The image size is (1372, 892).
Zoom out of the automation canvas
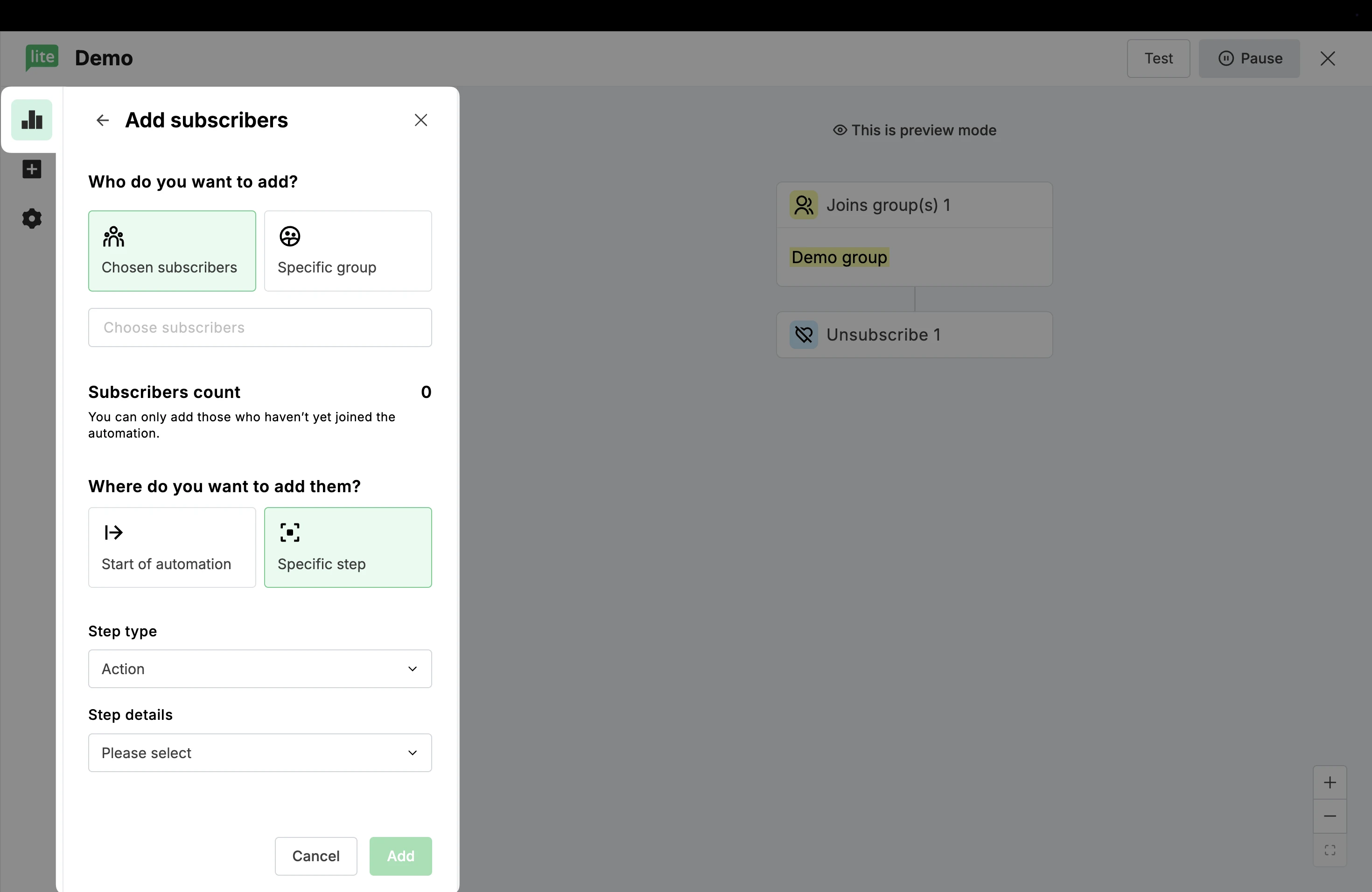(x=1330, y=816)
